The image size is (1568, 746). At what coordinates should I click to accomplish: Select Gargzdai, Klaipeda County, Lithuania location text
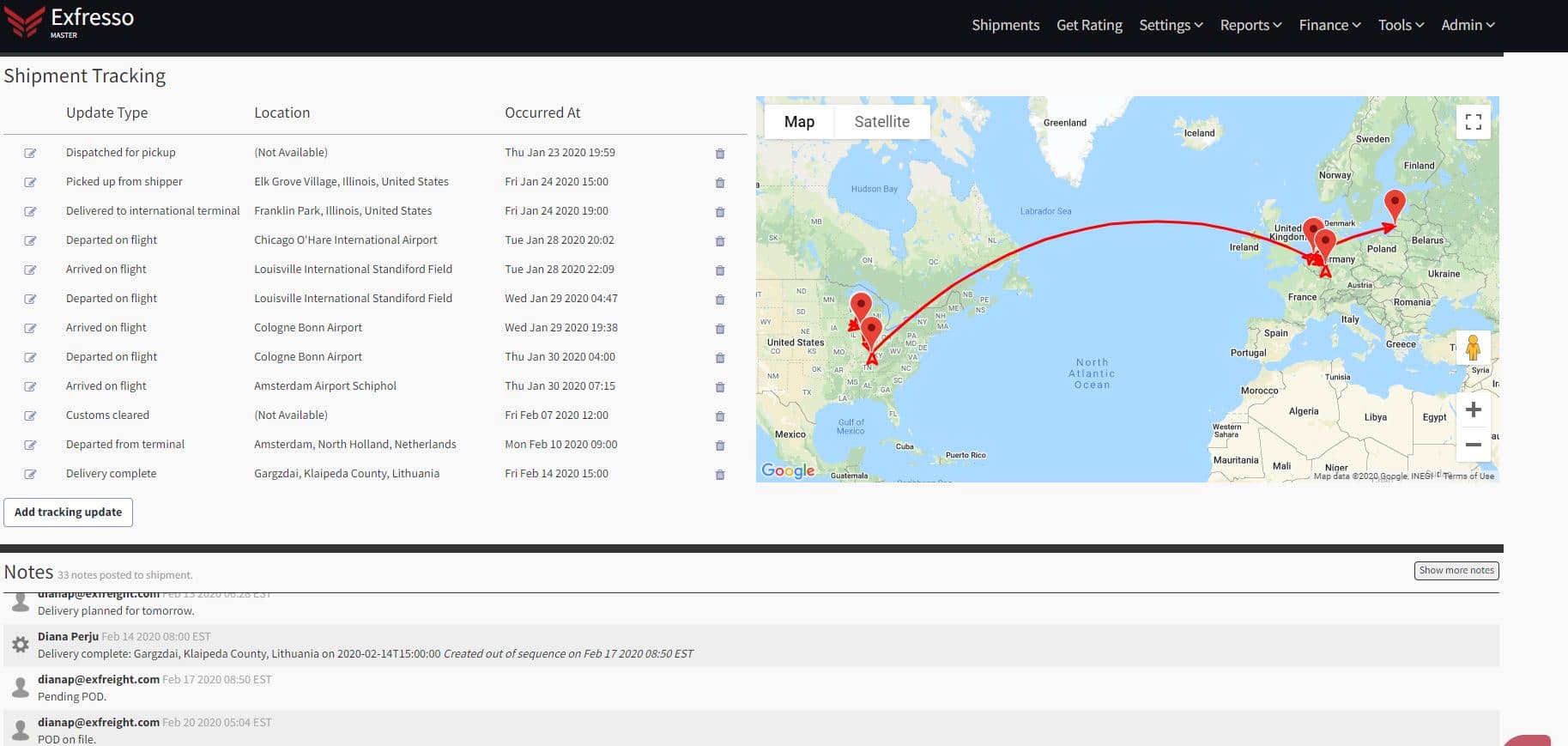347,474
